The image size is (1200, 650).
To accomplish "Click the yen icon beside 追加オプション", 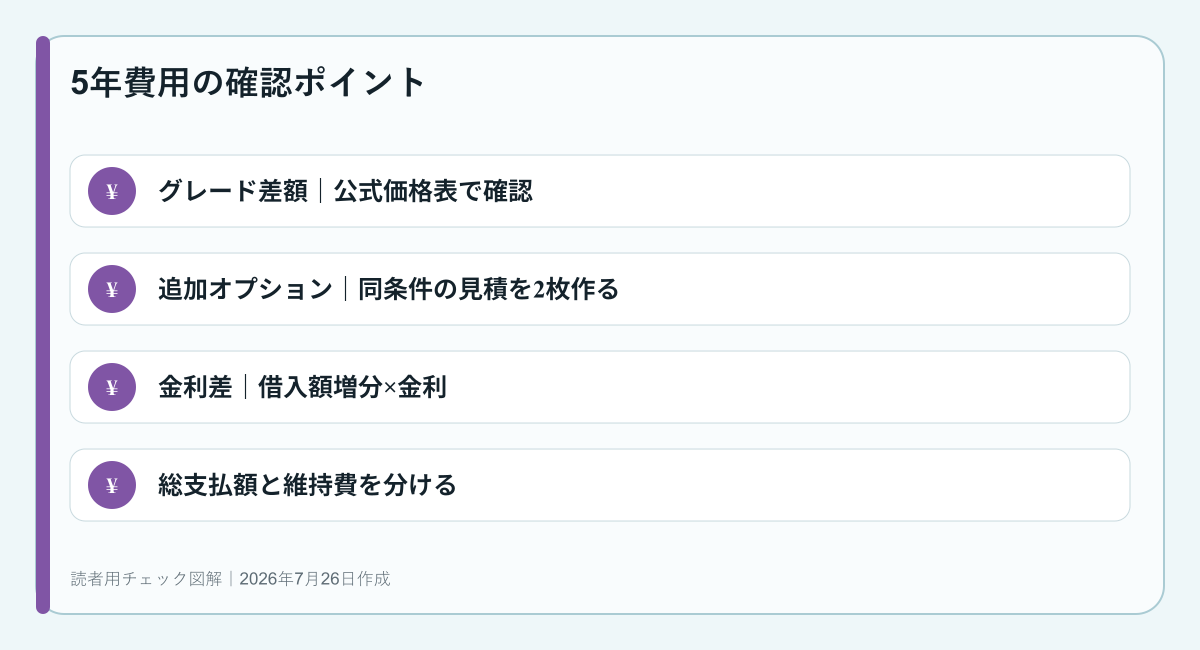I will 112,289.
